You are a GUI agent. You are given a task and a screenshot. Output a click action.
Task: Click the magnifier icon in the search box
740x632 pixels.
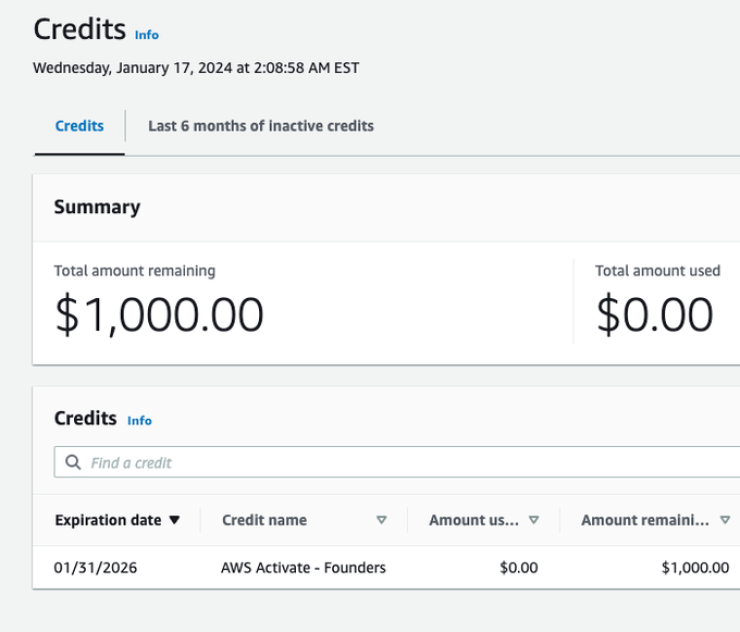coord(73,462)
